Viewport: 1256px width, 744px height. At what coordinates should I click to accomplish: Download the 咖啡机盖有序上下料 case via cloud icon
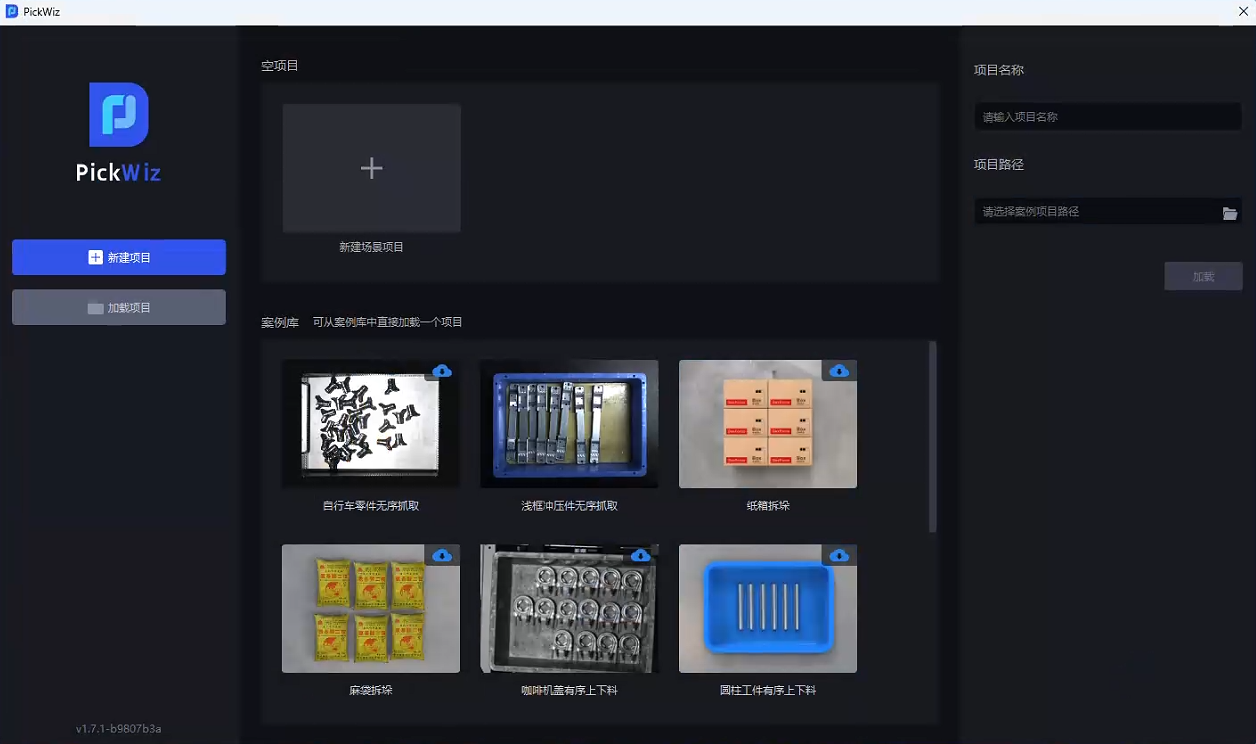point(640,555)
